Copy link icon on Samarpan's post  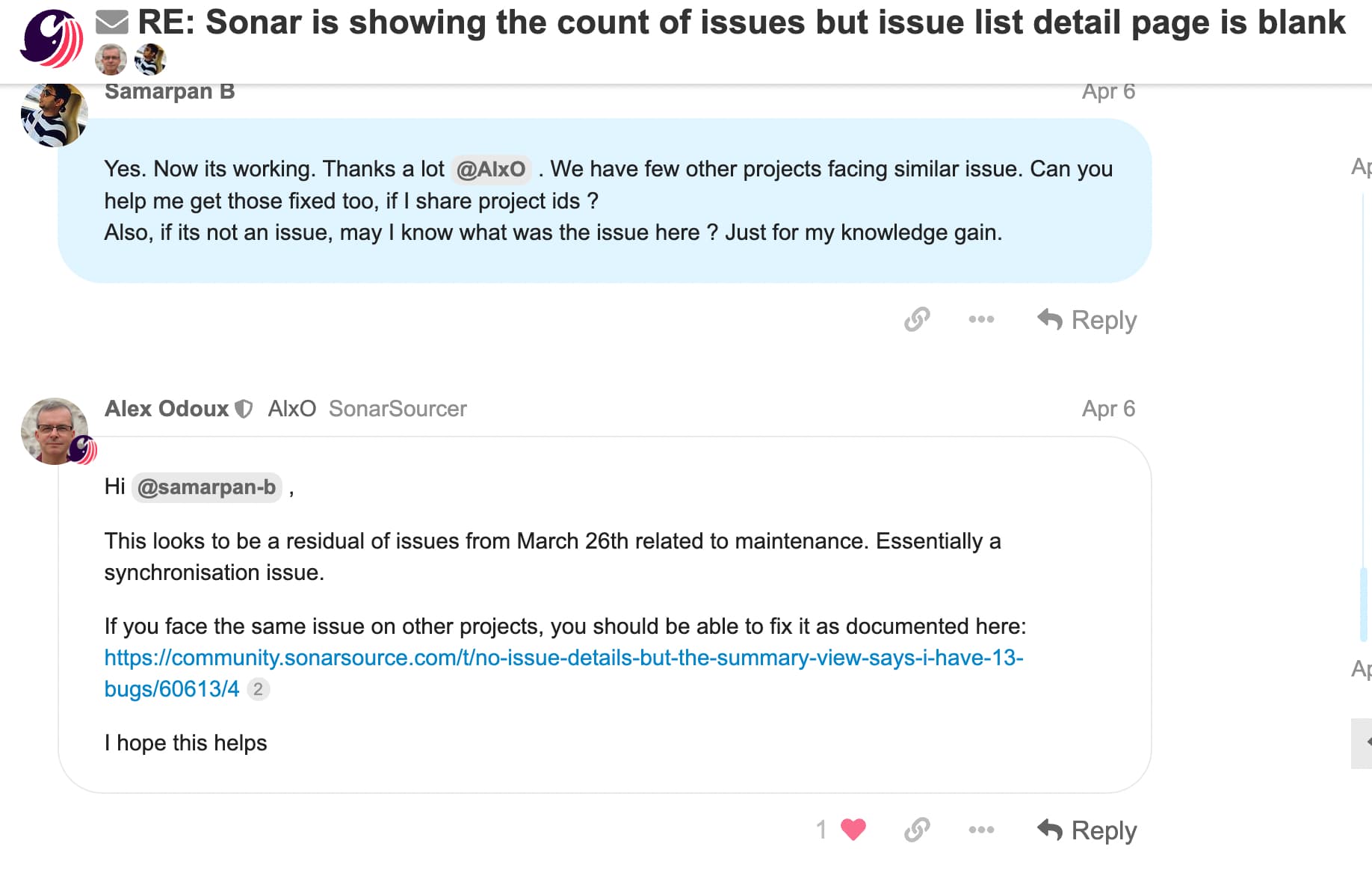[917, 320]
